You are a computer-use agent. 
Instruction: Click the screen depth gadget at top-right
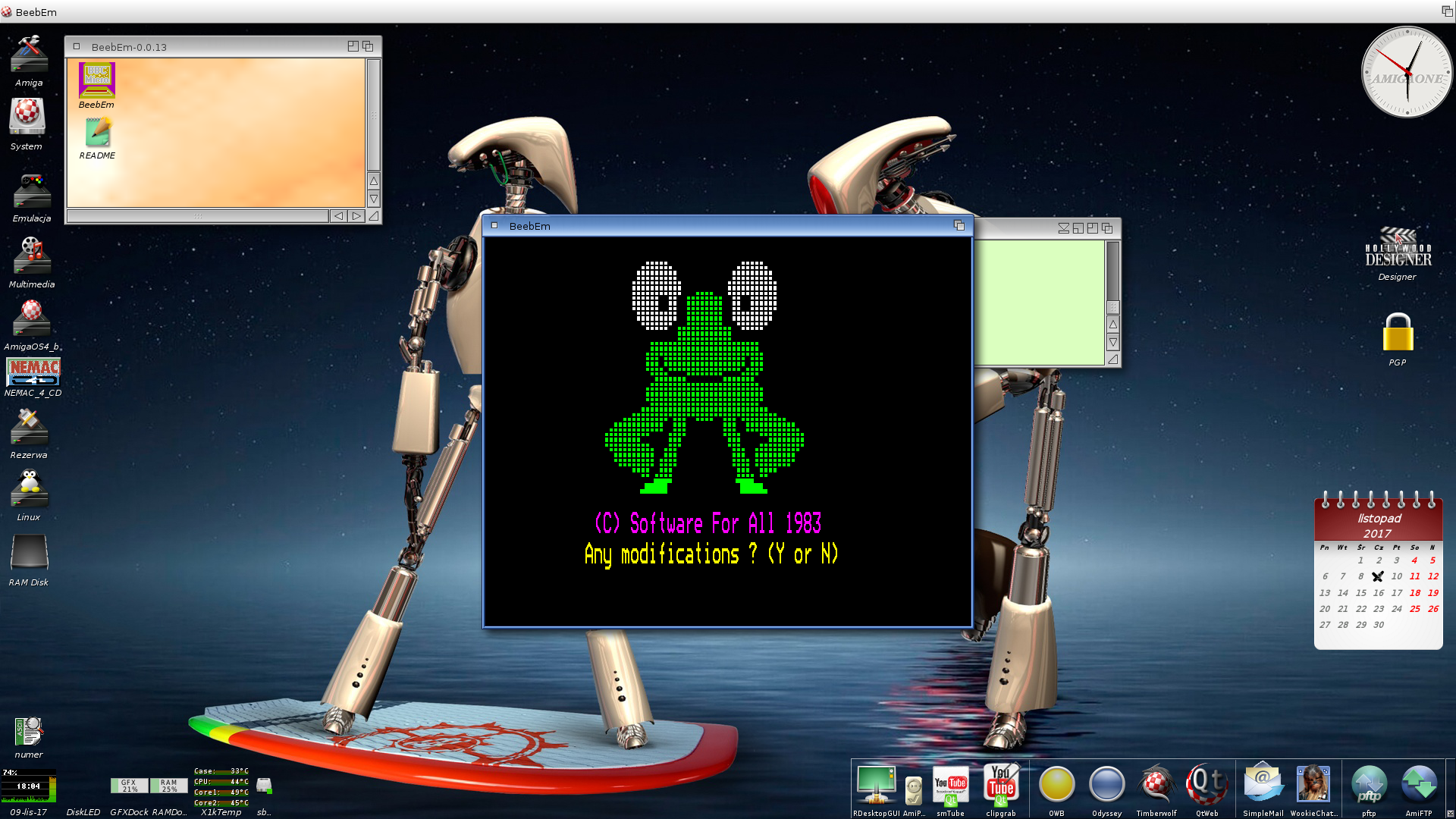pos(1447,11)
